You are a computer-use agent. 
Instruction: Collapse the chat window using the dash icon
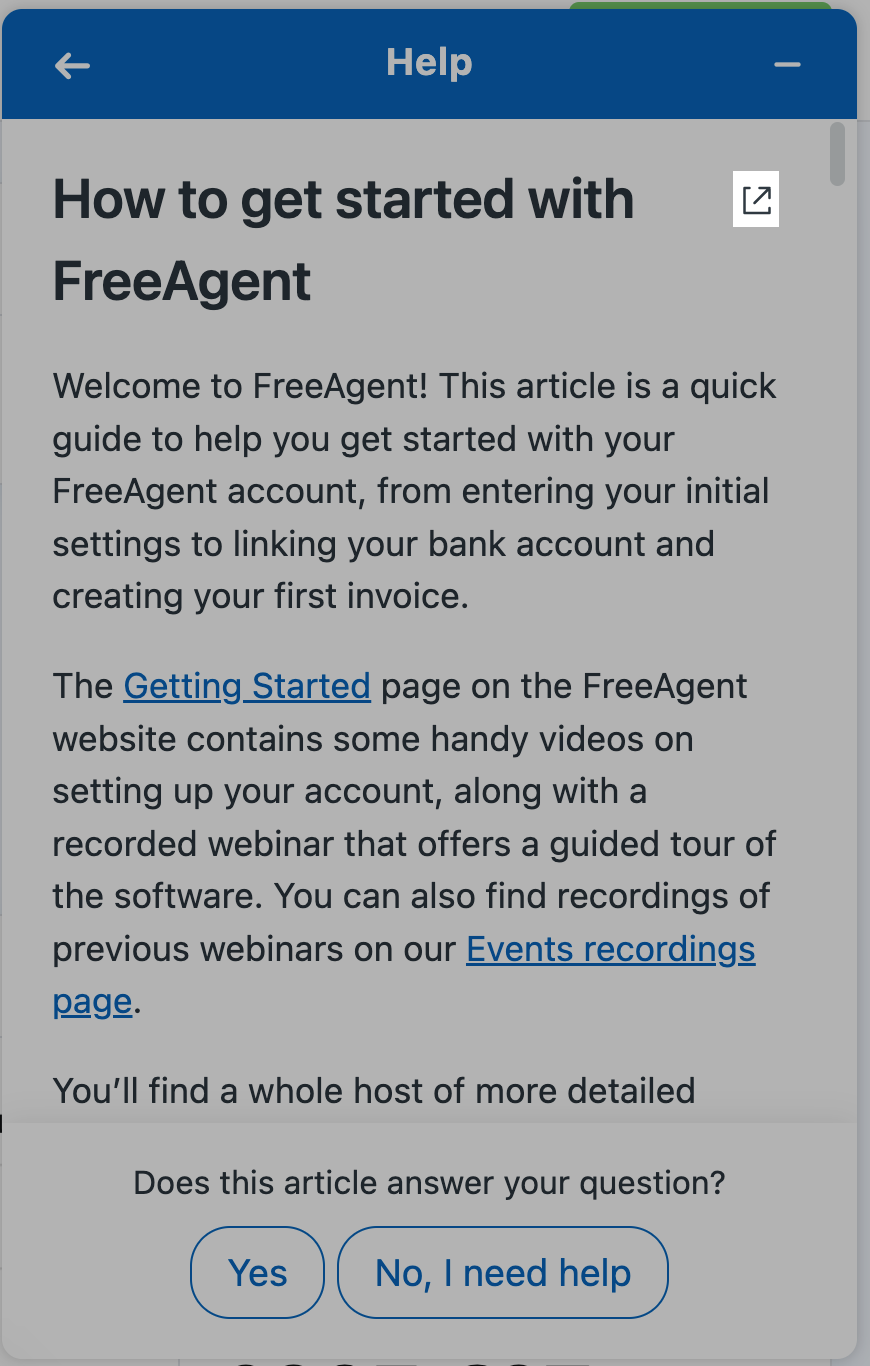pos(787,64)
